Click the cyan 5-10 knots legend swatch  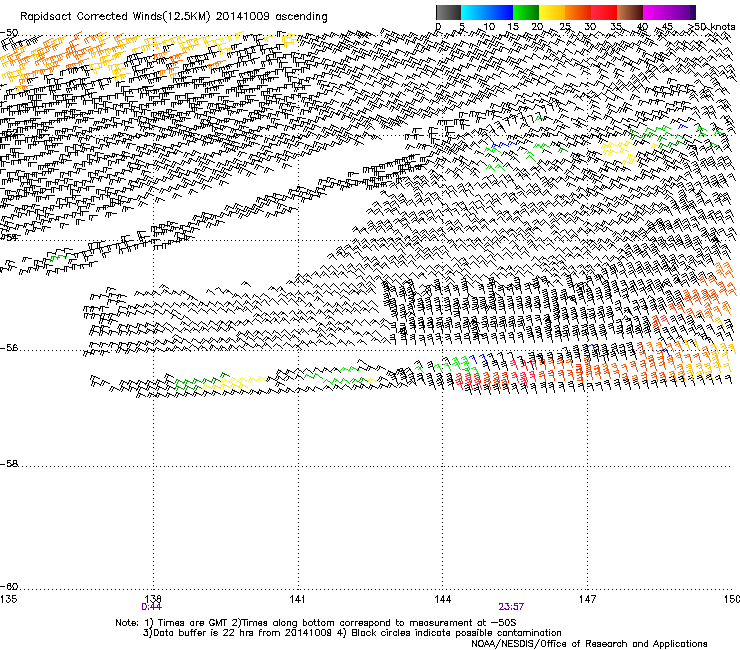[474, 12]
